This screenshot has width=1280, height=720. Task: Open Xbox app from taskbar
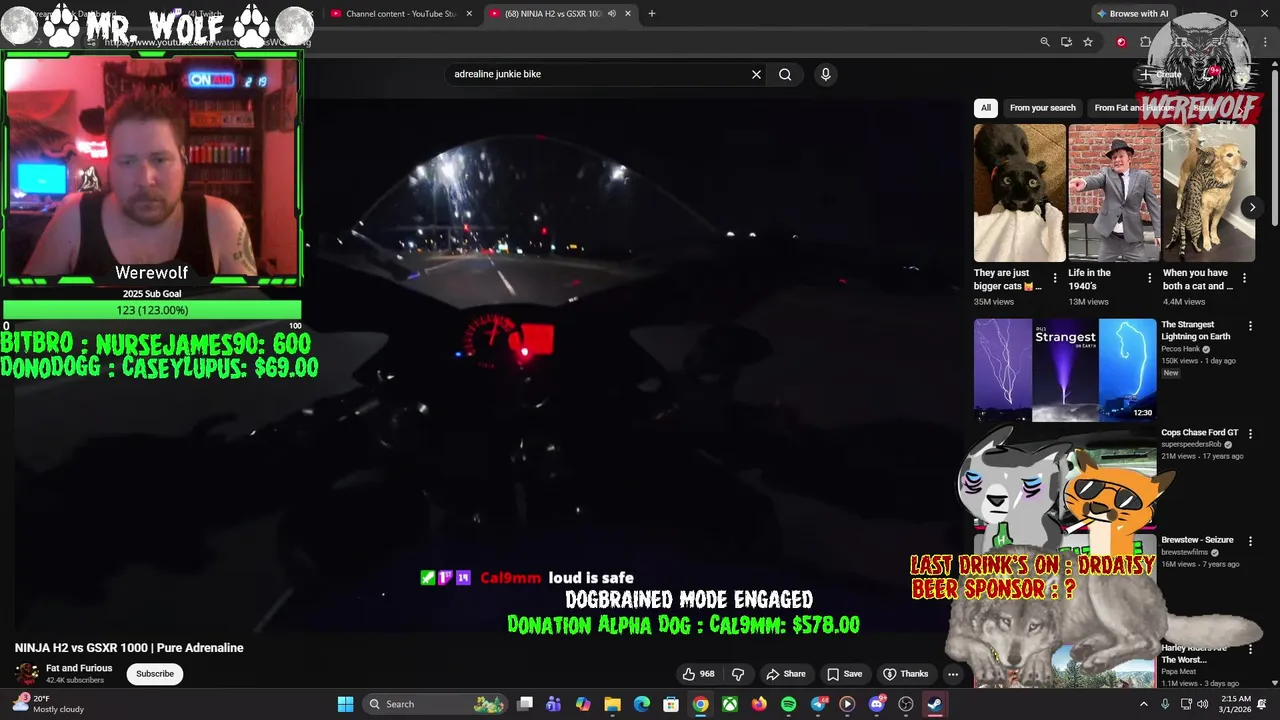[730, 704]
